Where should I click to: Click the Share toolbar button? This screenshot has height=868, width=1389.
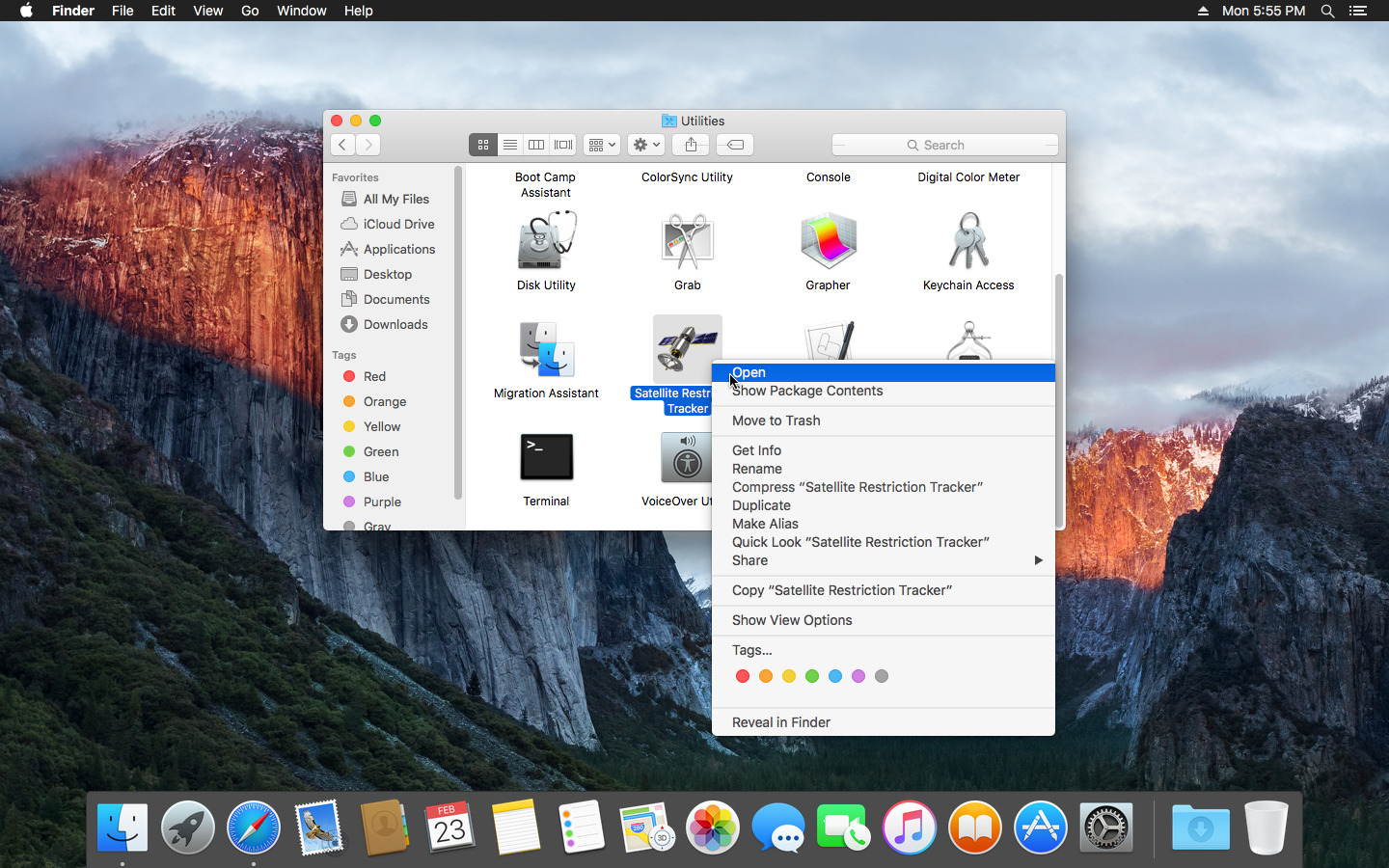691,145
